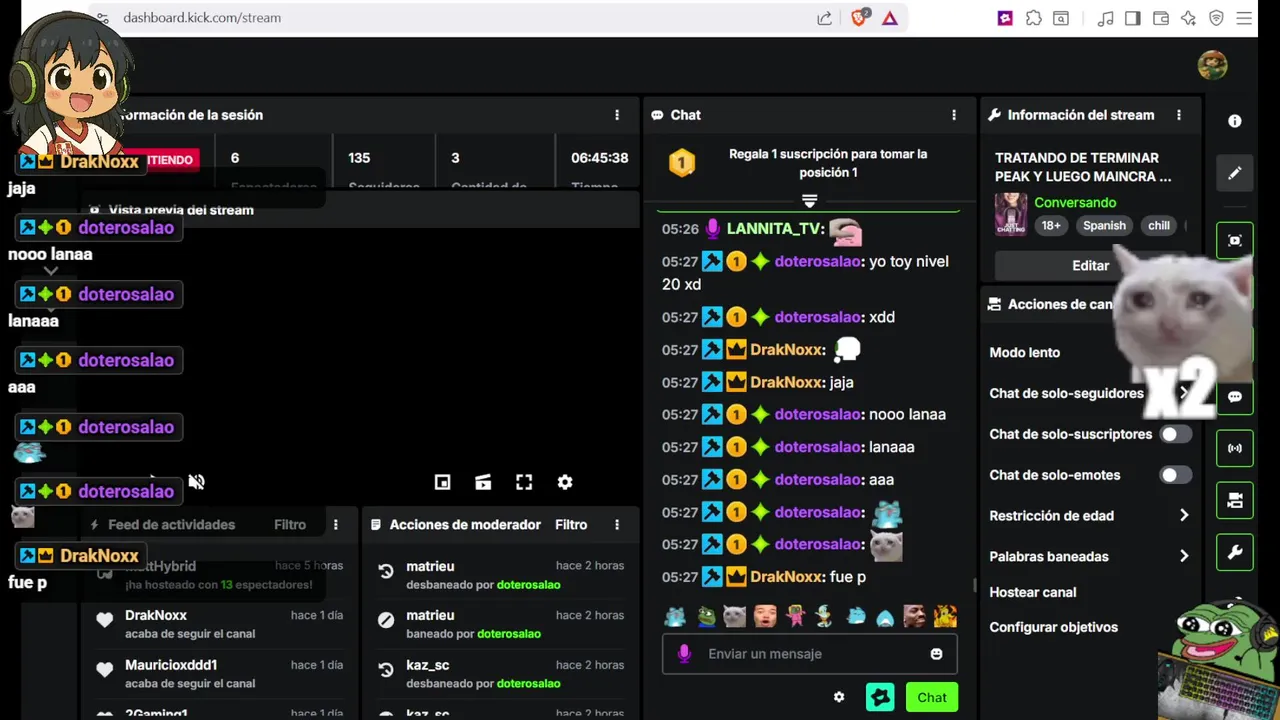Viewport: 1280px width, 720px height.
Task: Click the share icon in address bar
Action: 824,18
